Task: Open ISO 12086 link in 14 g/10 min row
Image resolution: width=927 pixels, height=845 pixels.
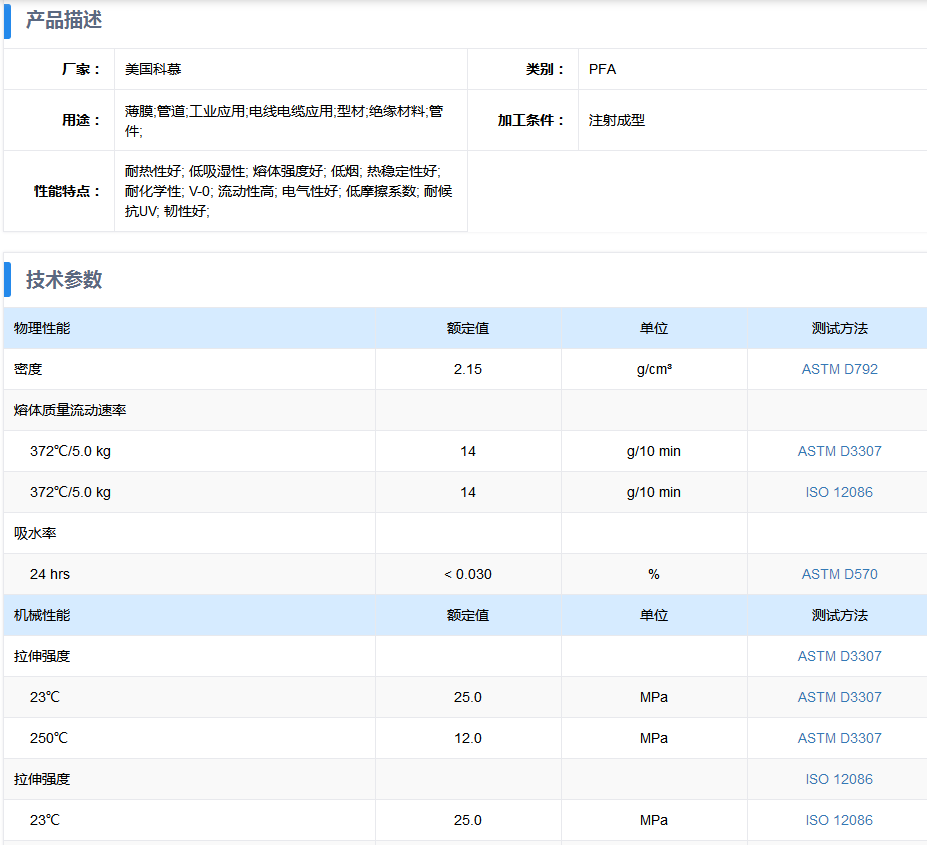Action: coord(839,492)
